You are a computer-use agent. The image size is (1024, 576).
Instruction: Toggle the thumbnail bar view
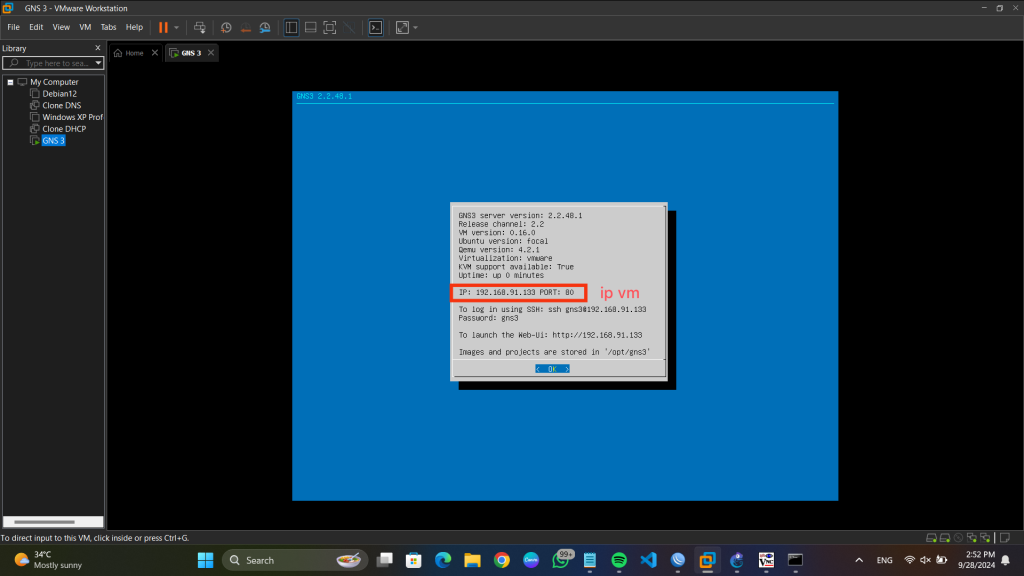coord(311,28)
